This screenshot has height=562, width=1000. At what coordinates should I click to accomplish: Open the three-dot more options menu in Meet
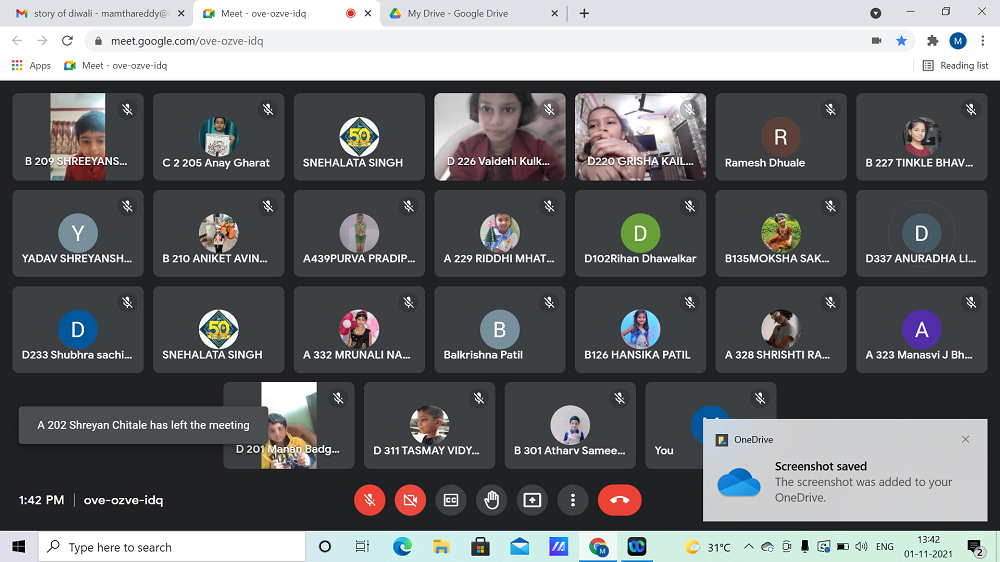[572, 500]
